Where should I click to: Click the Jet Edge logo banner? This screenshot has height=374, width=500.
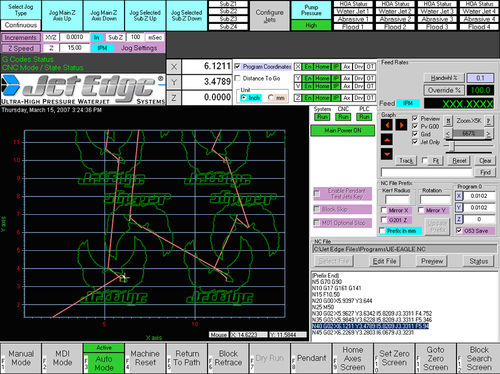pos(83,89)
